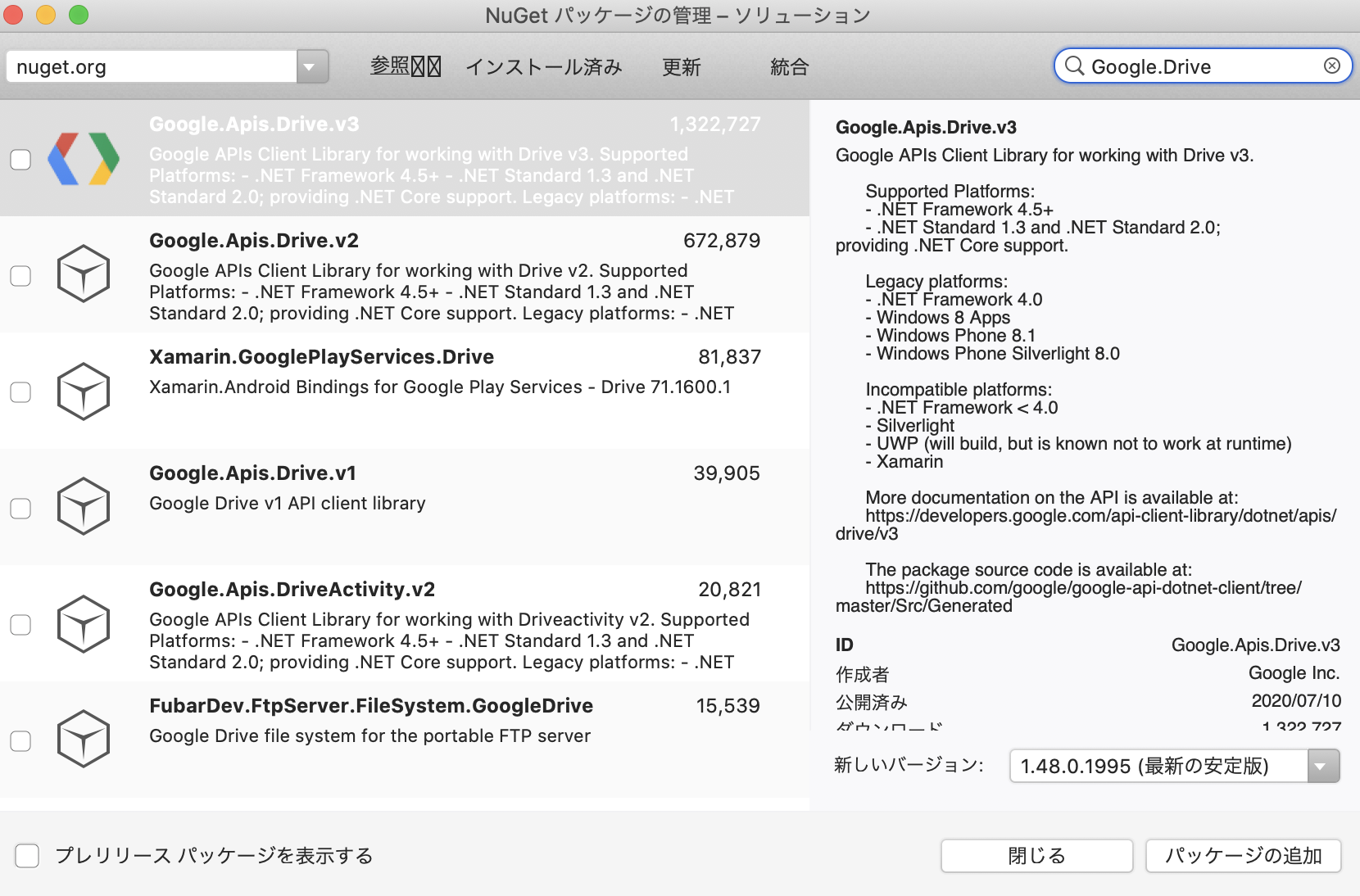This screenshot has height=896, width=1360.
Task: Select the Google.Apis.DriveActivity.v2 package title
Action: coord(292,590)
